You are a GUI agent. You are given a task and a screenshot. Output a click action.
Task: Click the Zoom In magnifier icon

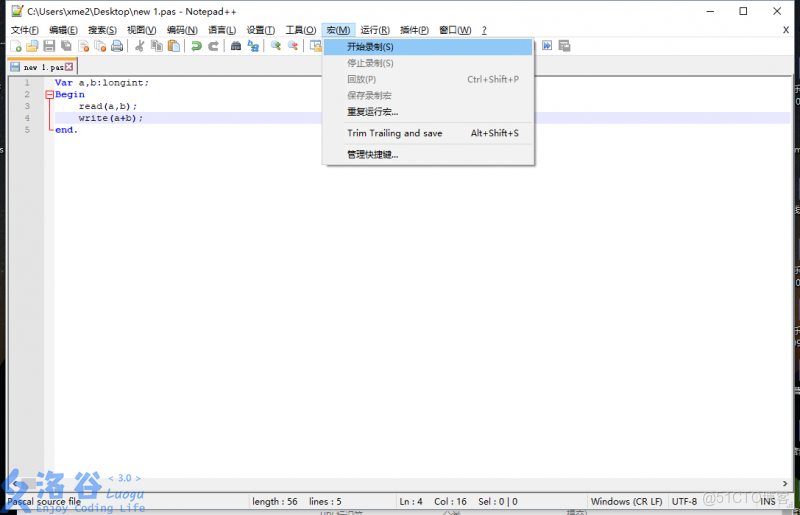pyautogui.click(x=276, y=46)
